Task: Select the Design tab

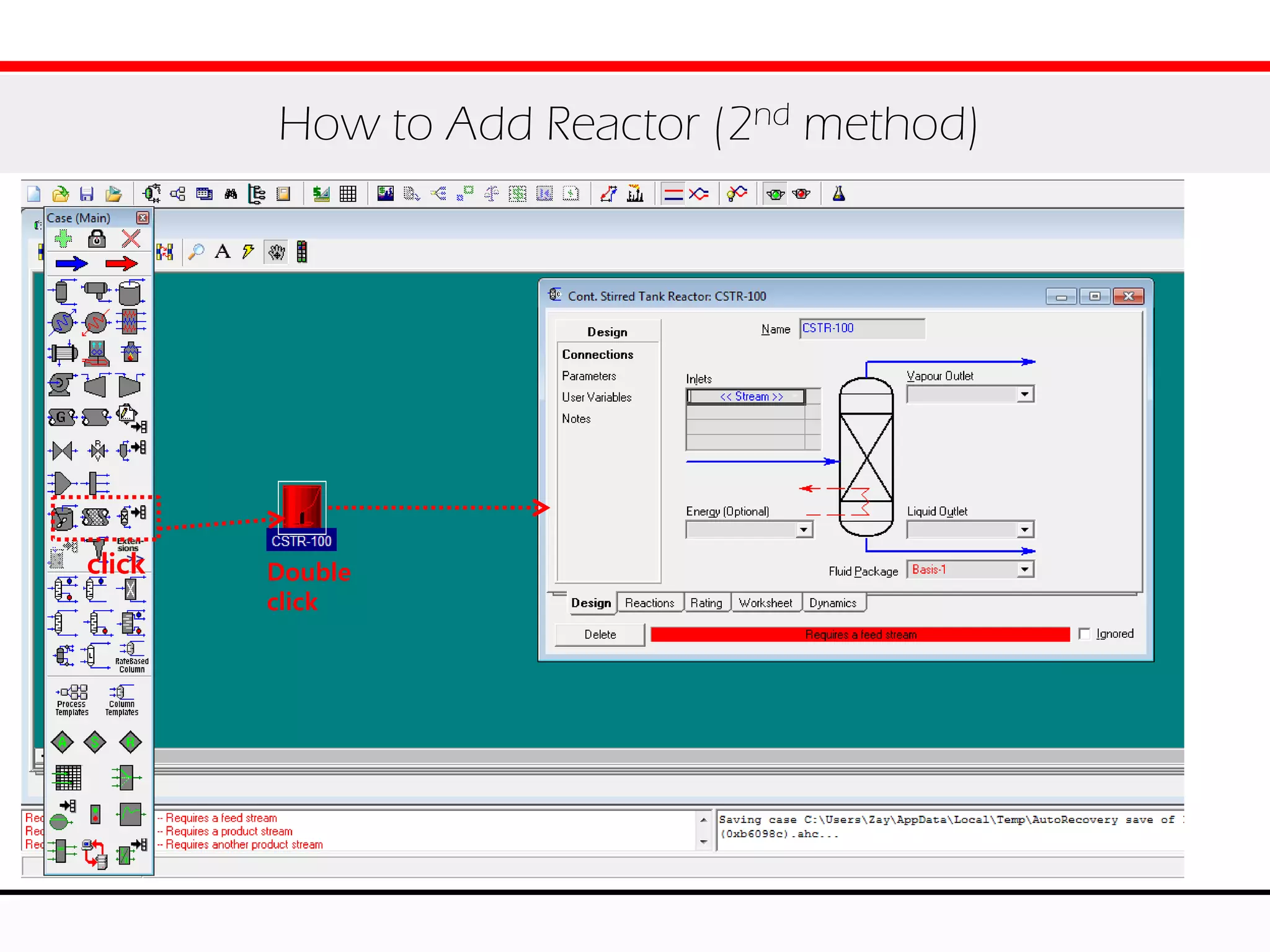Action: tap(591, 603)
